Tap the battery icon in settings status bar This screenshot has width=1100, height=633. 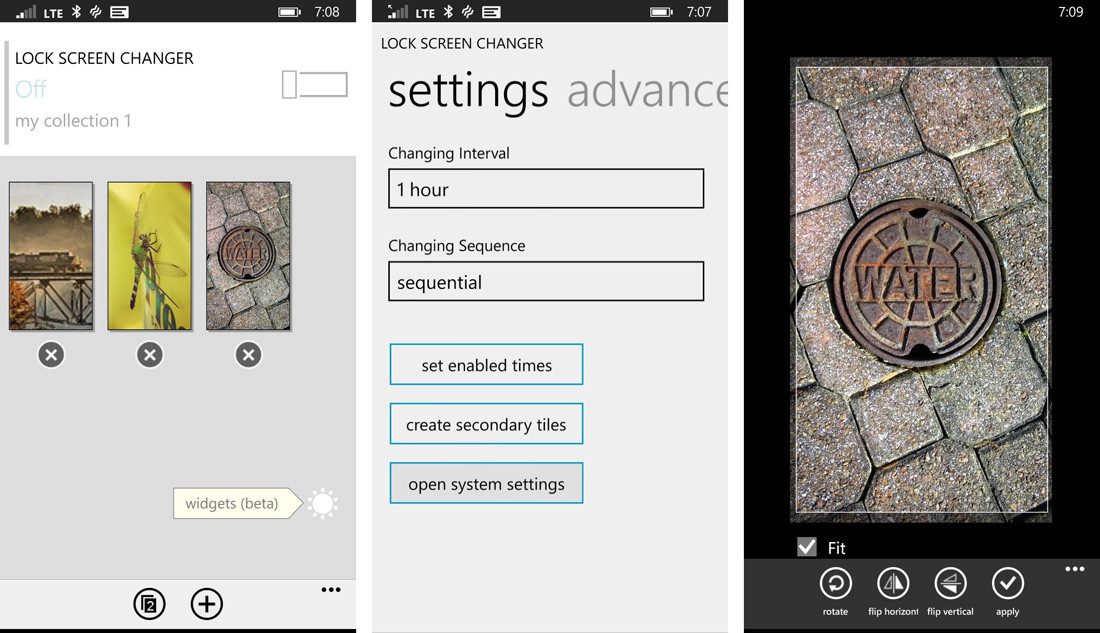tap(661, 12)
